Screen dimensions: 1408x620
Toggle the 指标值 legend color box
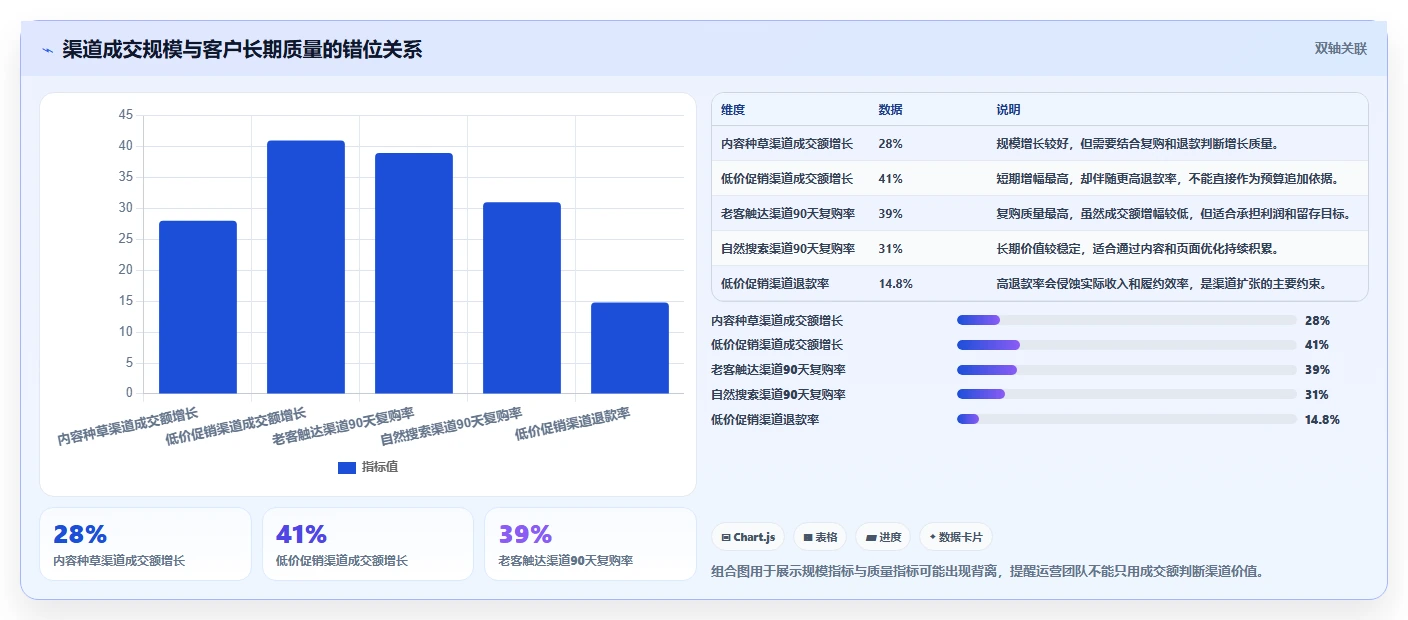[x=347, y=467]
